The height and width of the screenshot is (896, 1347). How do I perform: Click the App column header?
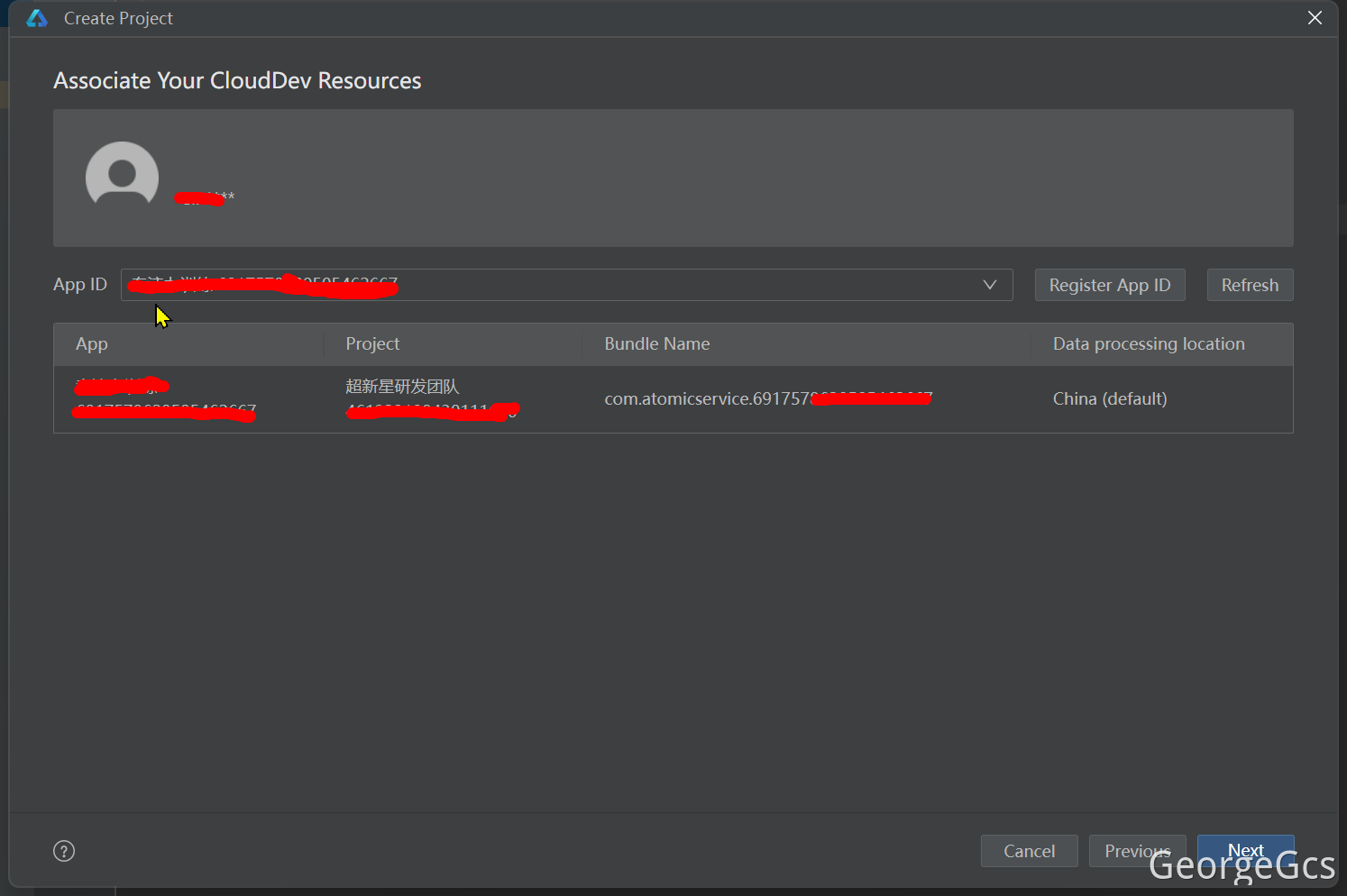pyautogui.click(x=92, y=344)
